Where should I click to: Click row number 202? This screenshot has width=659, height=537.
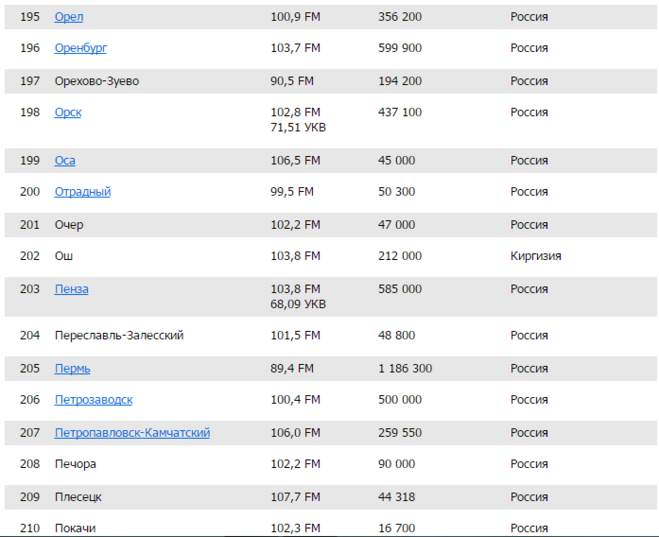tap(30, 256)
